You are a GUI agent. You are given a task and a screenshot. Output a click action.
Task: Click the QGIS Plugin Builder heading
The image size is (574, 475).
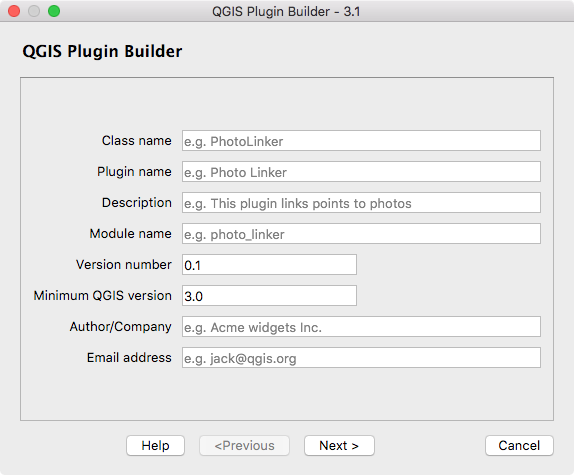pyautogui.click(x=102, y=51)
